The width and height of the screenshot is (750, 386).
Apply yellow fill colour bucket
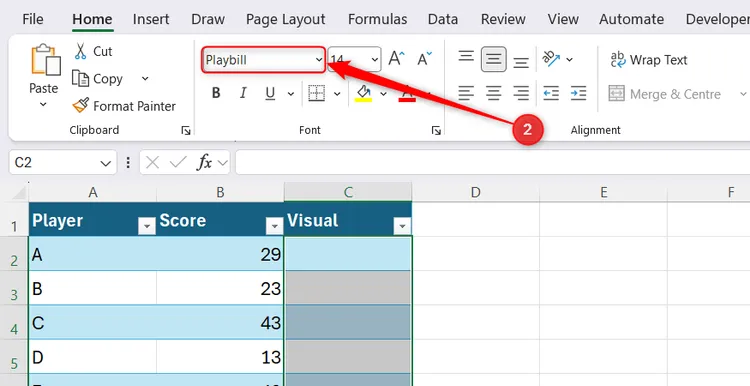tap(364, 93)
